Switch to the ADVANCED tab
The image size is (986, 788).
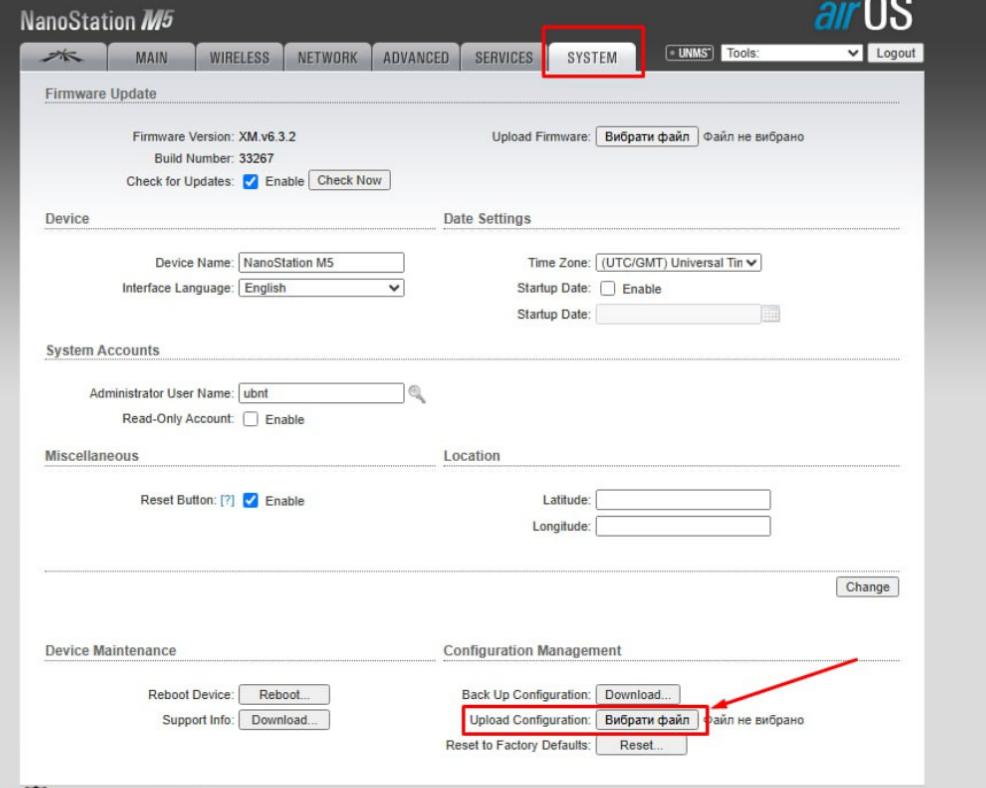[x=416, y=58]
